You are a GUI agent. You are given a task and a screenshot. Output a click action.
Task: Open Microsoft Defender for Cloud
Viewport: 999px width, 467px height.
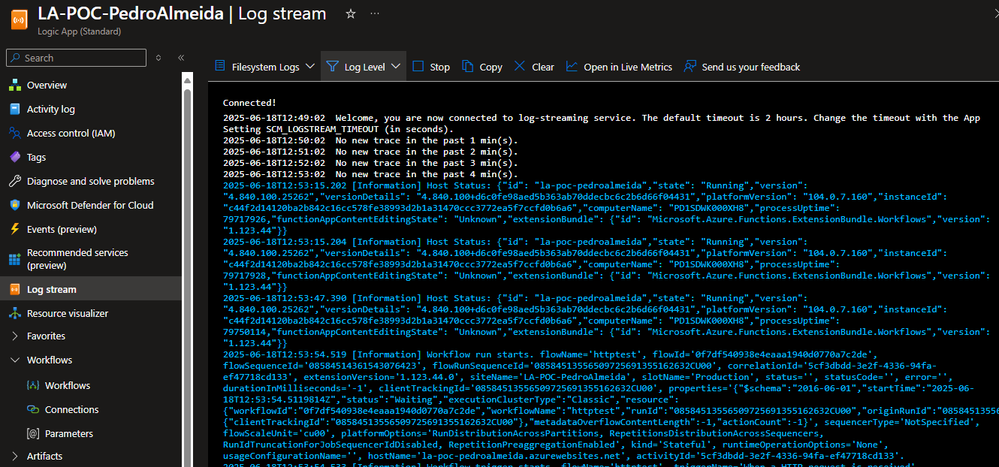click(90, 205)
